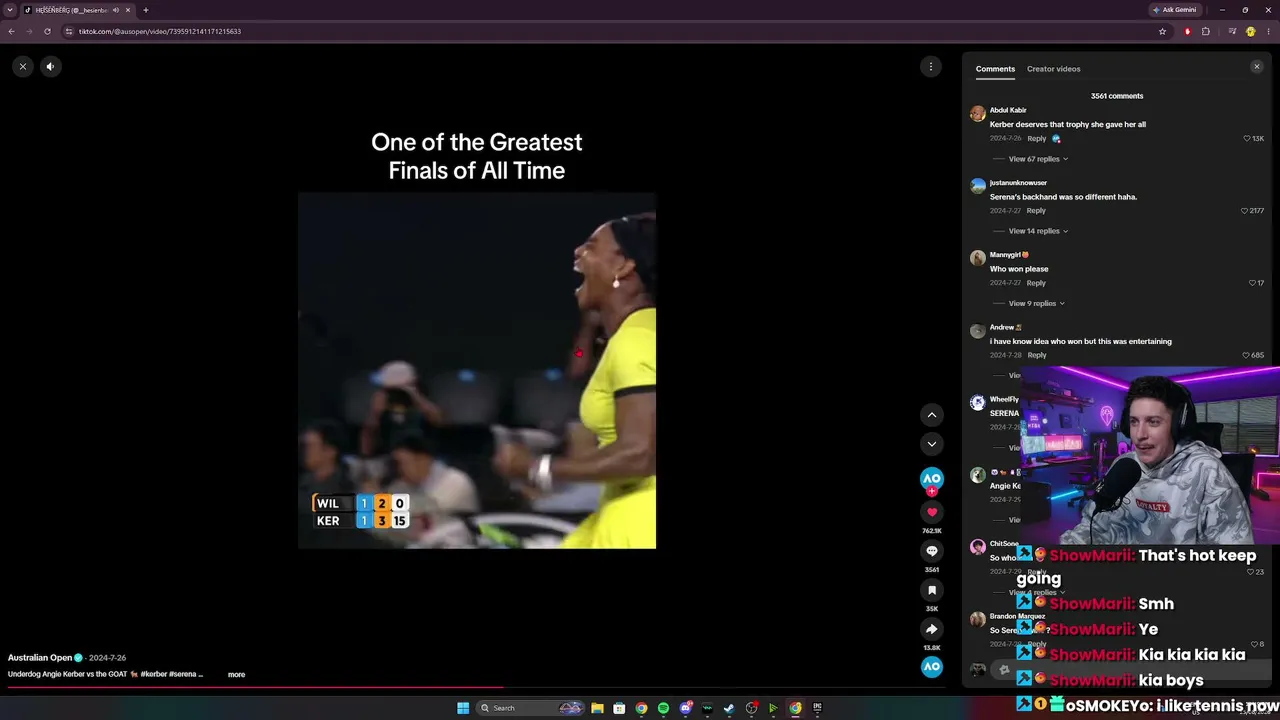Expand 14 replies under justanunknowuser
The height and width of the screenshot is (720, 1280).
[x=1038, y=231]
